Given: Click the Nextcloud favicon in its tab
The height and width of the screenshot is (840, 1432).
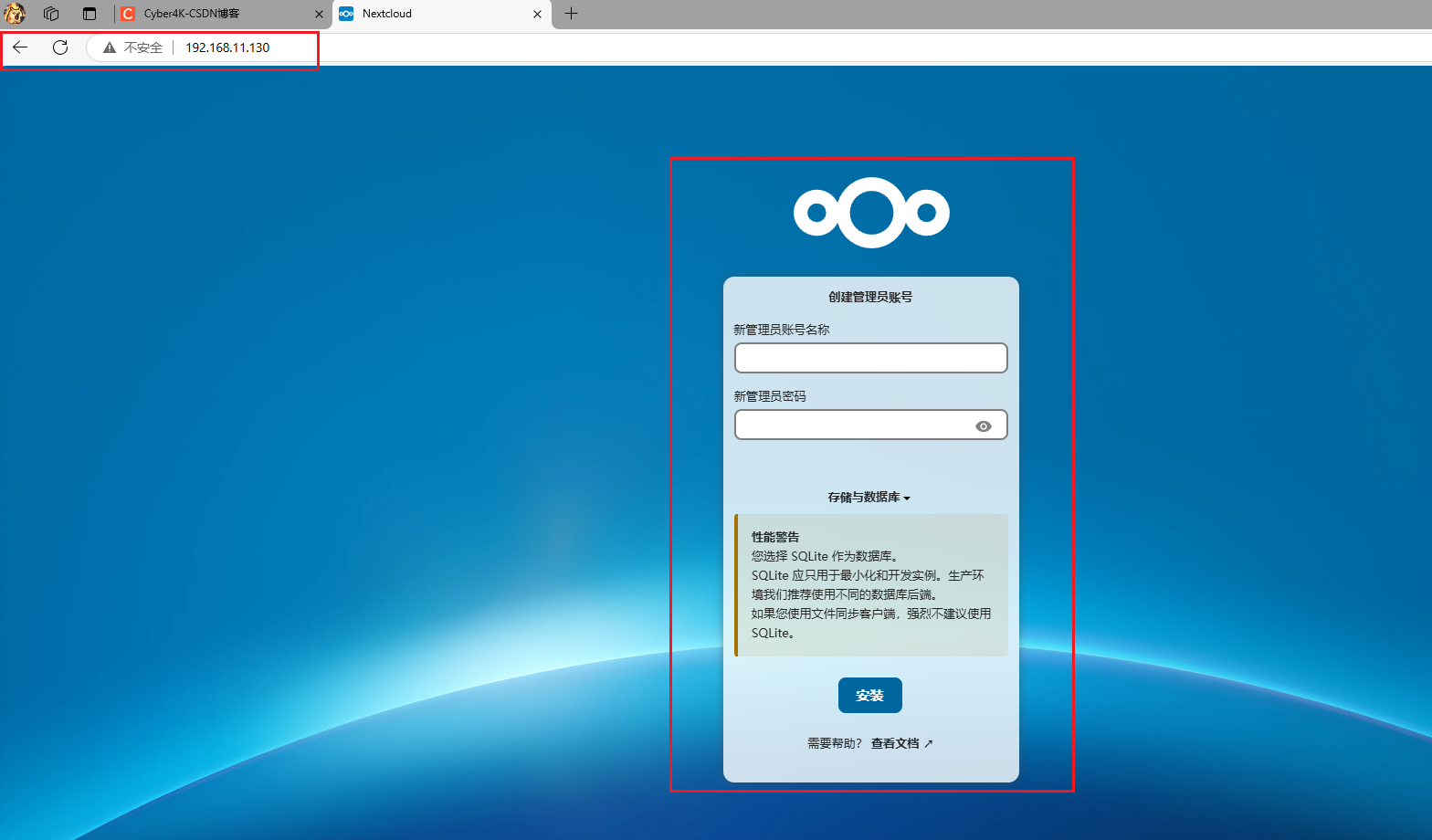Looking at the screenshot, I should 346,14.
